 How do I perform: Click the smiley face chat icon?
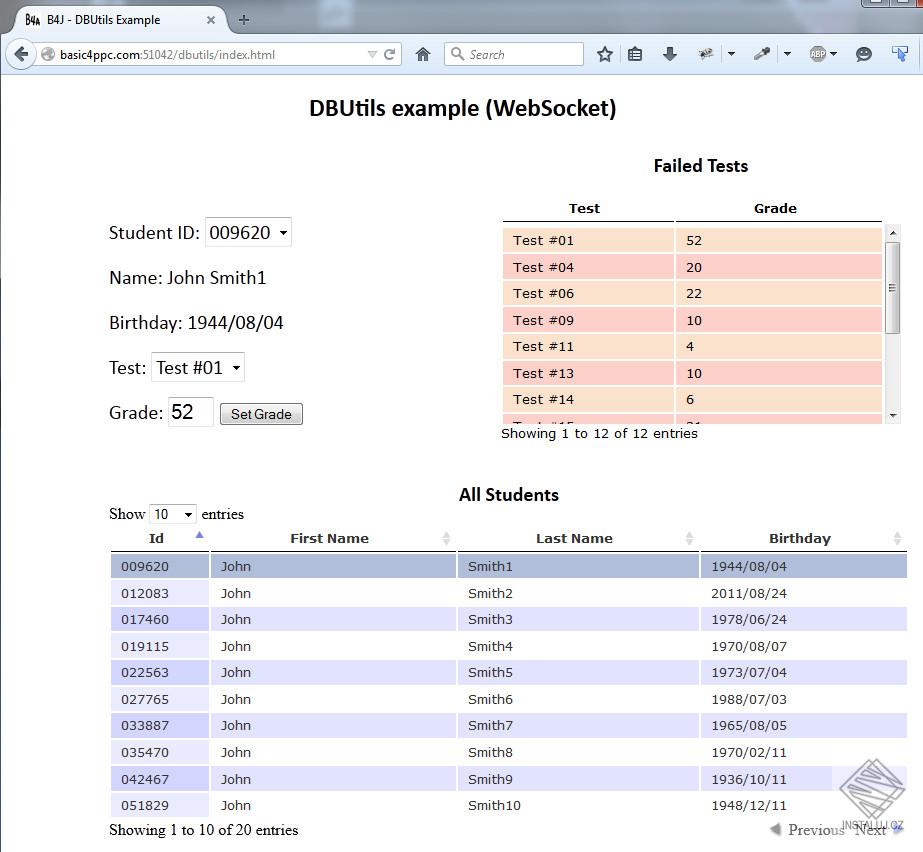pyautogui.click(x=864, y=54)
